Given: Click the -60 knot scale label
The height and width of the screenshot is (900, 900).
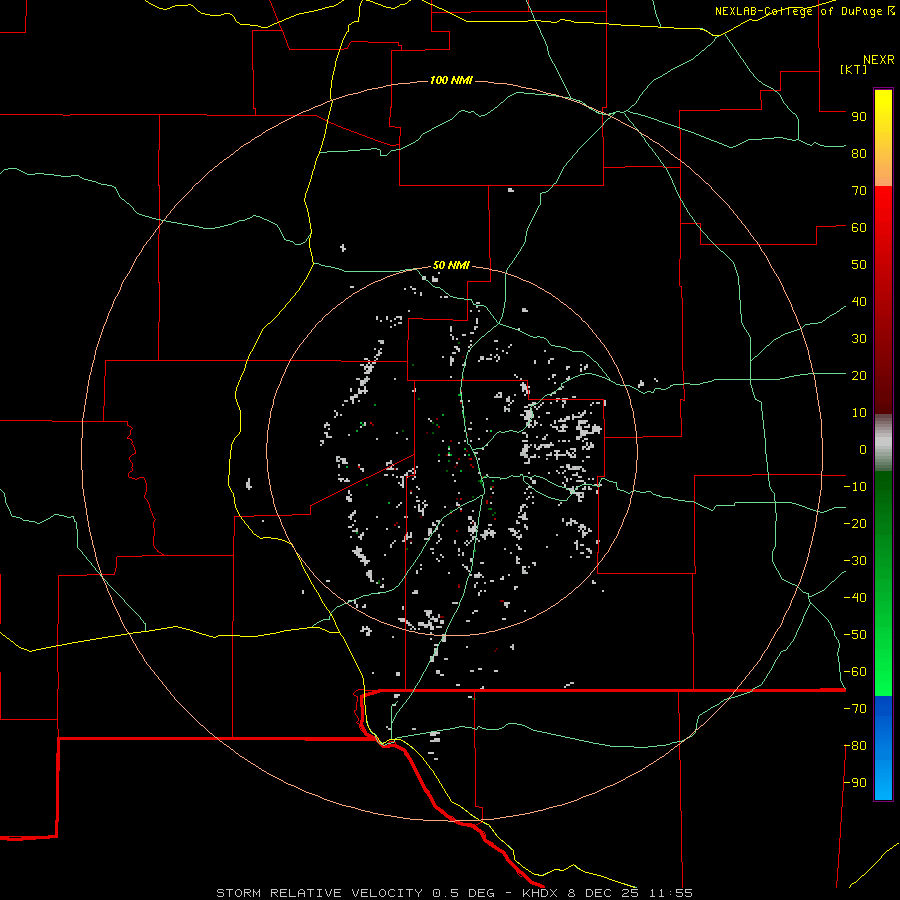Looking at the screenshot, I should click(855, 672).
